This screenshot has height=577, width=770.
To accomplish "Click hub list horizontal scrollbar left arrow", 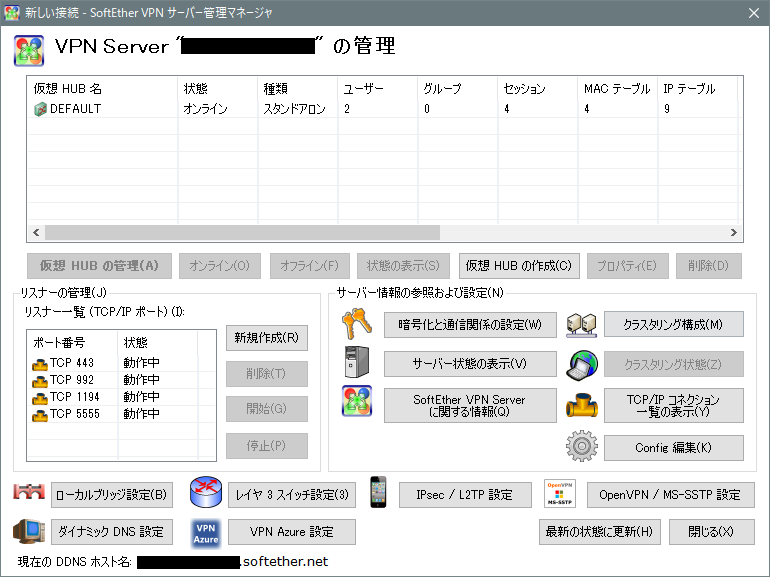I will (x=36, y=232).
